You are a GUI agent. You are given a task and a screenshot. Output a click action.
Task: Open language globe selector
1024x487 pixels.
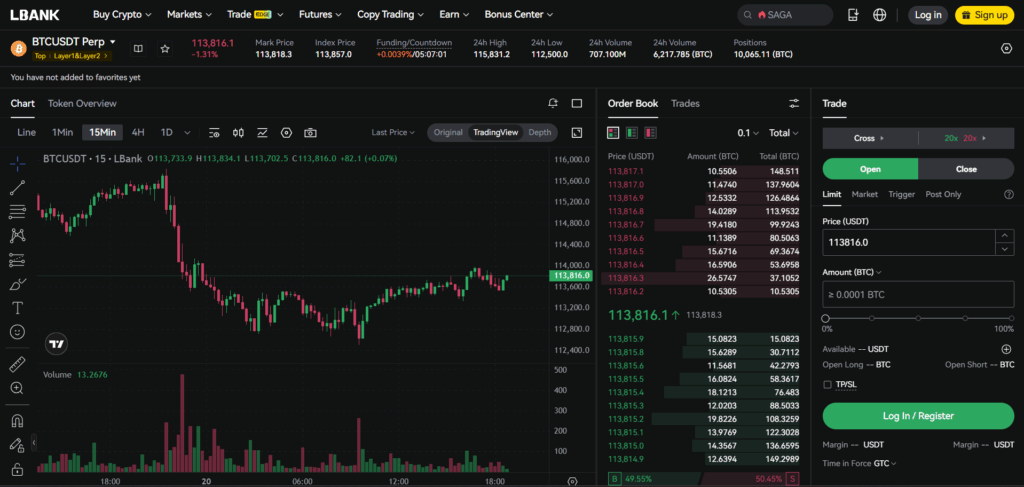click(x=880, y=14)
